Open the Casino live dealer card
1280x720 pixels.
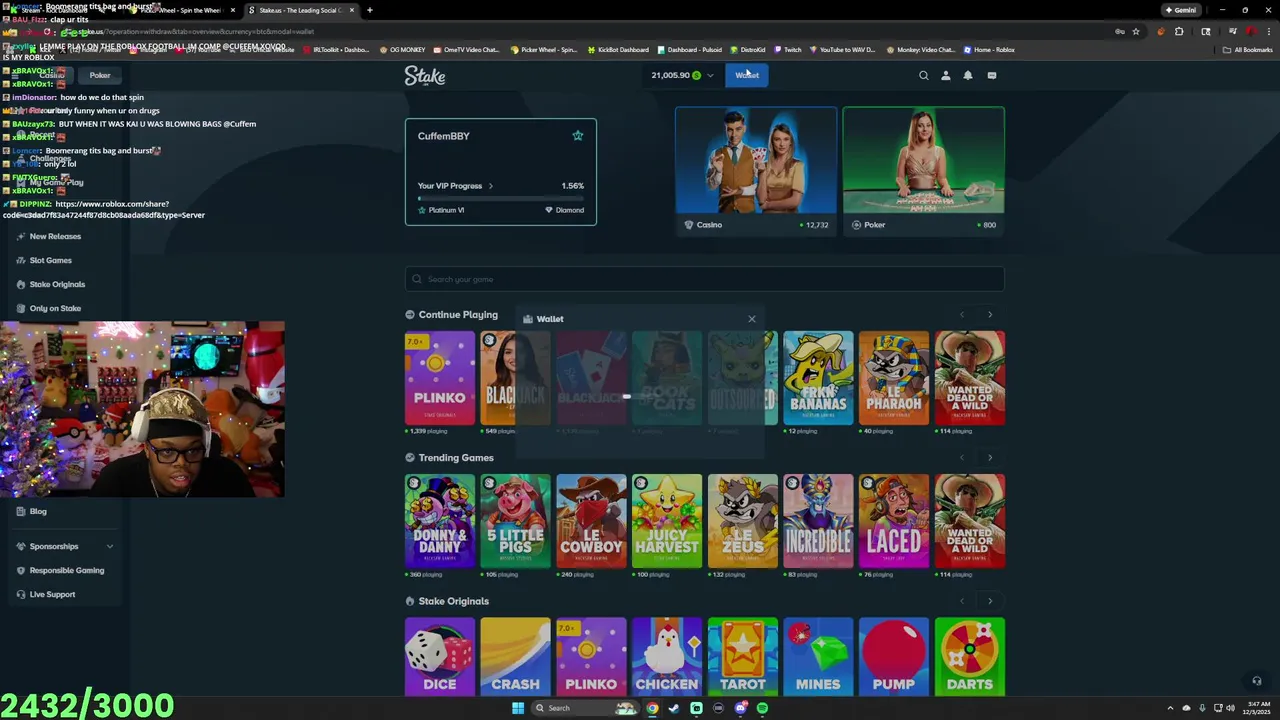click(x=756, y=171)
